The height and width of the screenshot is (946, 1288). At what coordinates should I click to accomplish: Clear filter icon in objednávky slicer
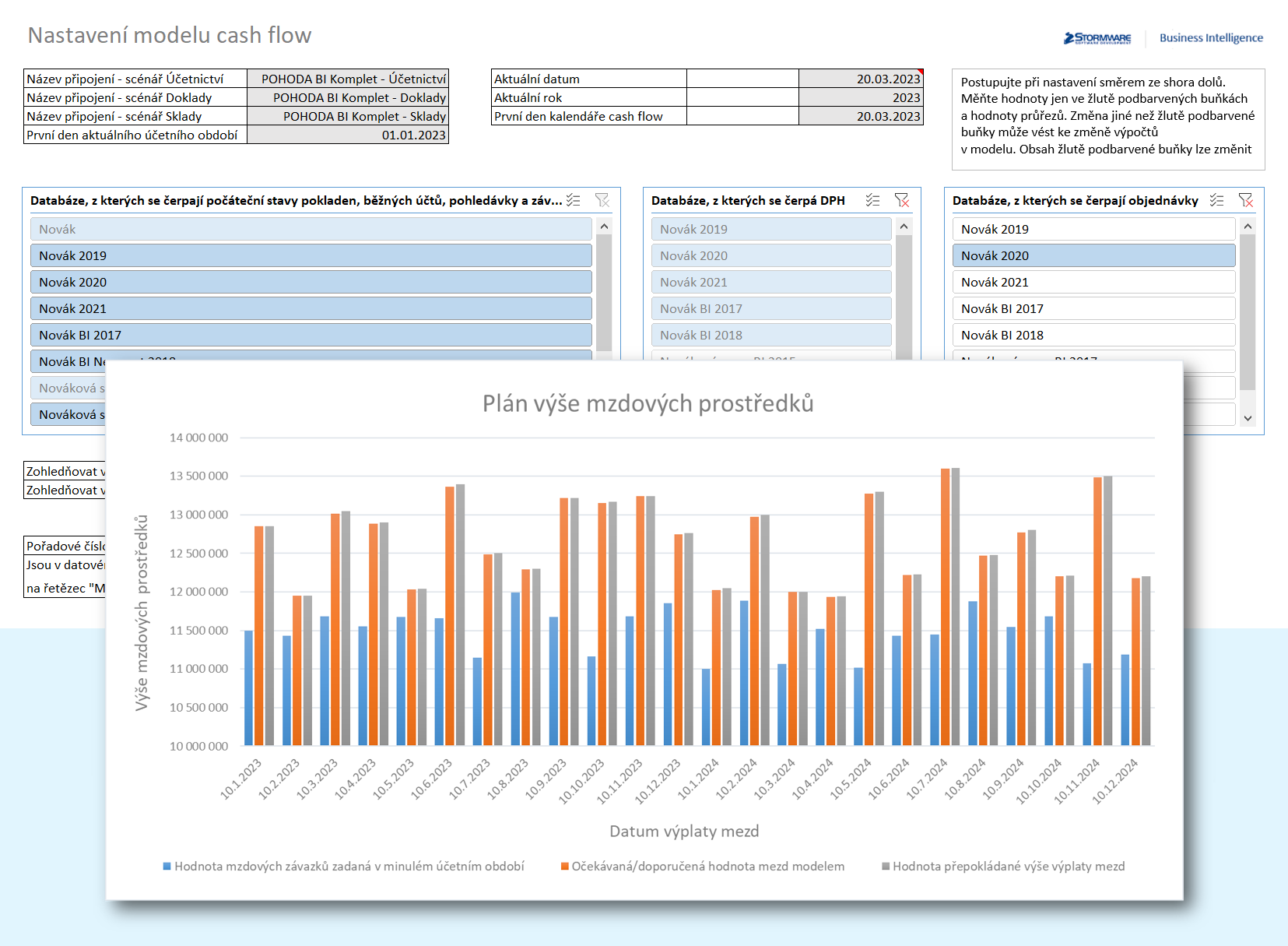(1246, 200)
